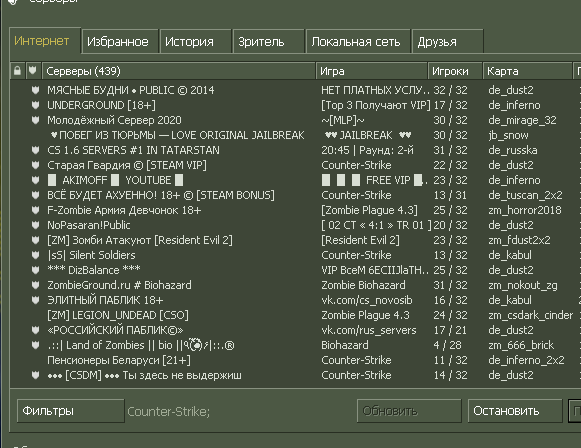Click the de_mirage_32 map cell
This screenshot has width=581, height=448.
click(x=522, y=120)
